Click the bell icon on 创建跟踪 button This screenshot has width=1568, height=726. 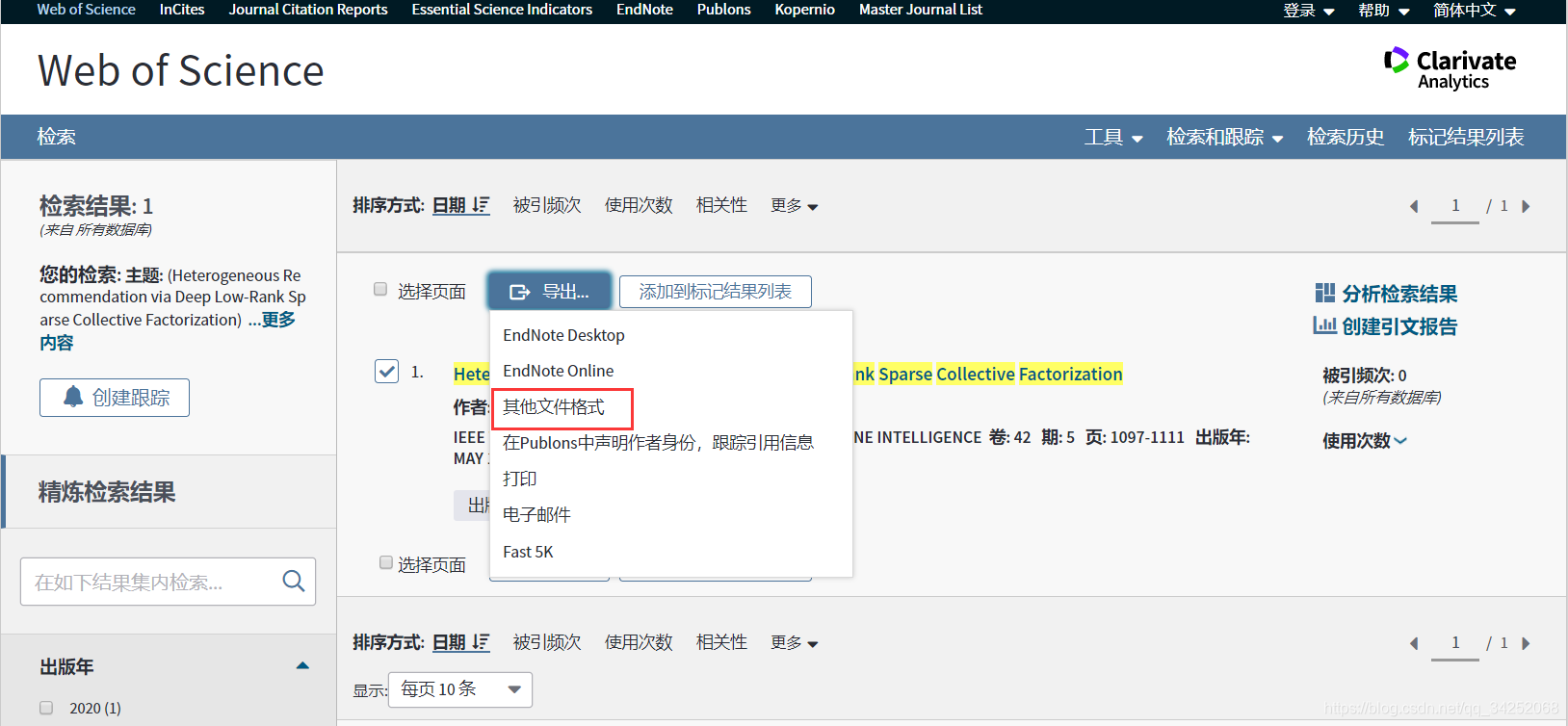73,397
